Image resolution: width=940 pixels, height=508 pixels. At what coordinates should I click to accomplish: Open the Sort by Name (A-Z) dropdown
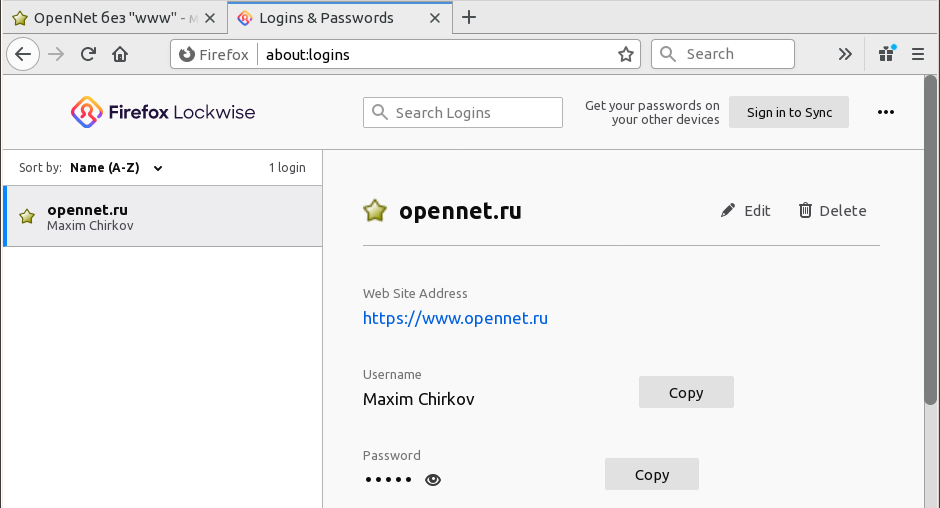tap(116, 168)
